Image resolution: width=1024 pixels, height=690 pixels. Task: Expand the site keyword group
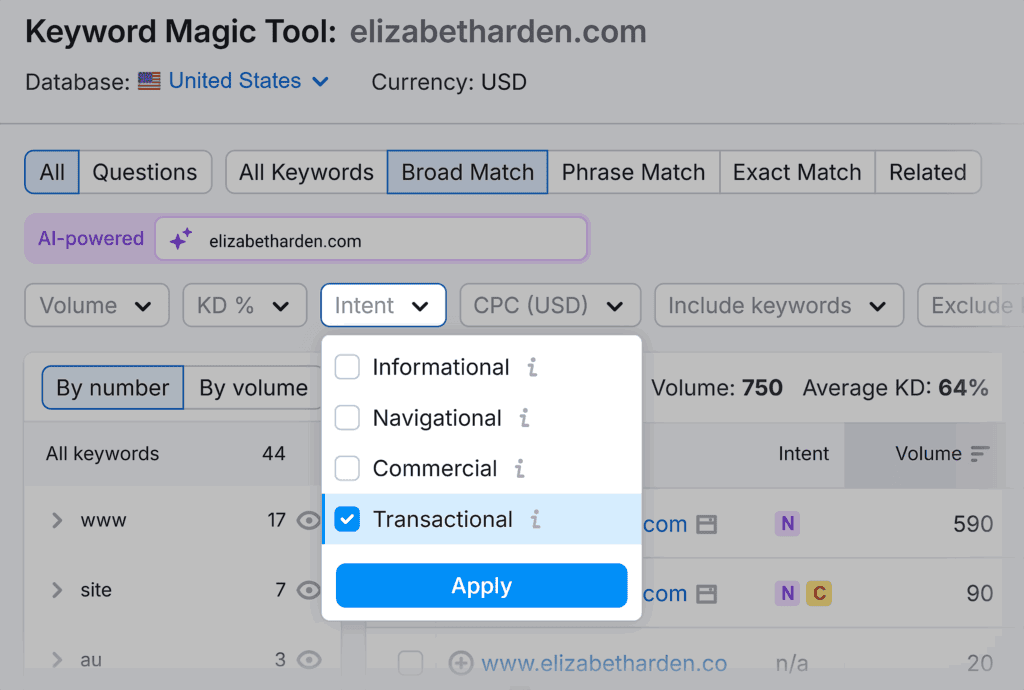58,590
